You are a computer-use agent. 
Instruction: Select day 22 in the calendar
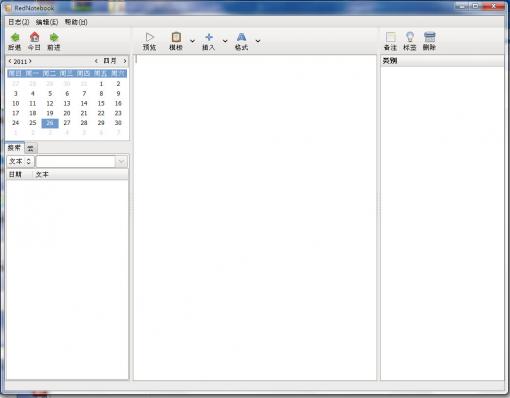coord(101,113)
